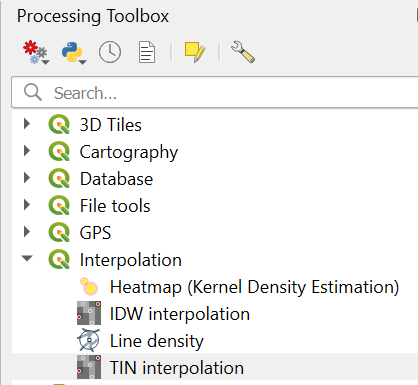Expand the GPS group arrow
Screen dimensions: 418x385
tap(27, 232)
